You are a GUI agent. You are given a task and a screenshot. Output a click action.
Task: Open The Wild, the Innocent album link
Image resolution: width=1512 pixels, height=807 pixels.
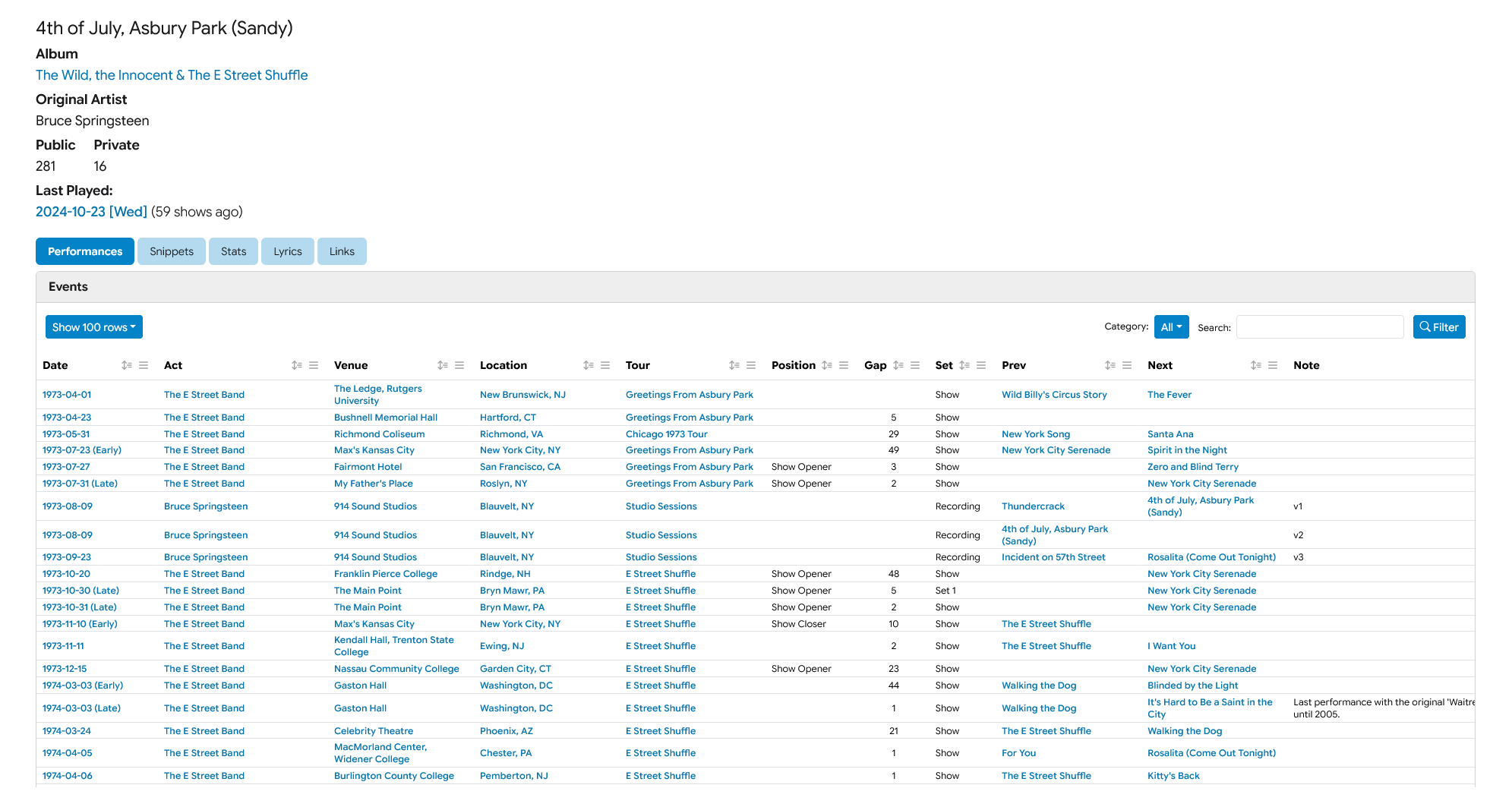click(x=172, y=75)
